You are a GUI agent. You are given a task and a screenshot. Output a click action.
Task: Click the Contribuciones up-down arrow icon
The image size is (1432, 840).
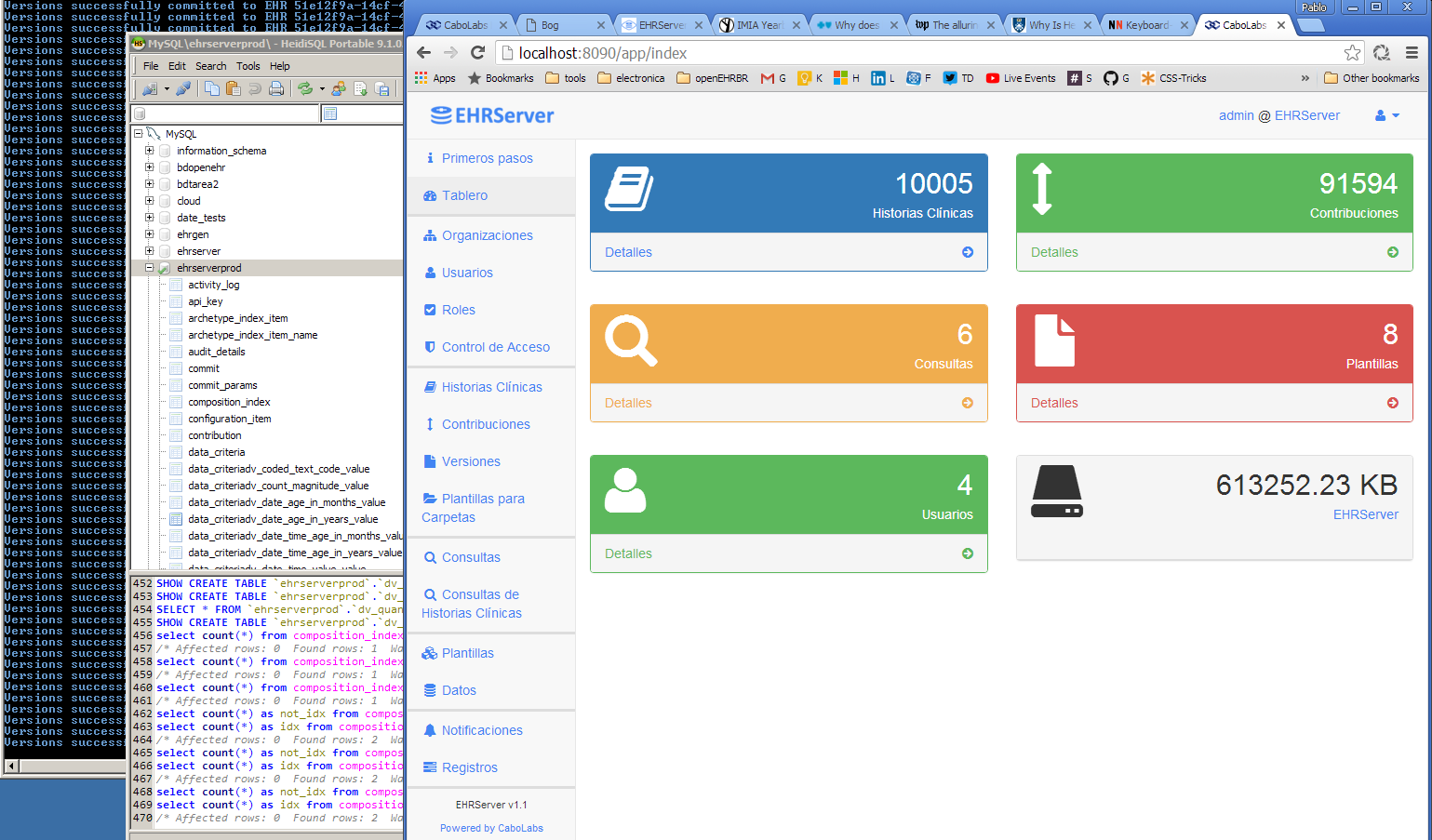click(1042, 189)
